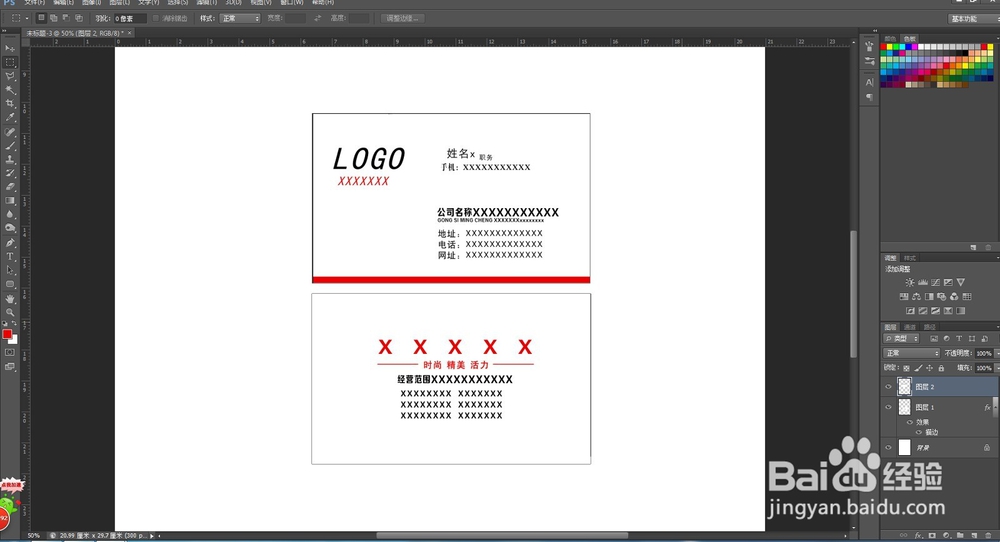Select the Eyedropper tool
1000x542 pixels.
(10, 117)
